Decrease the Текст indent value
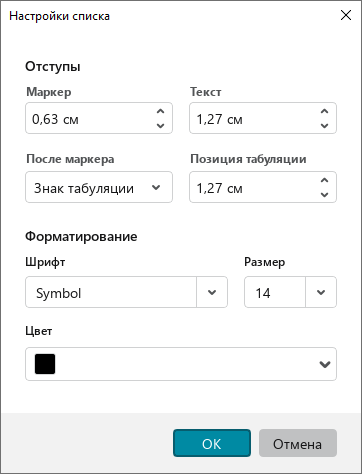Image resolution: width=362 pixels, height=474 pixels. pyautogui.click(x=324, y=126)
